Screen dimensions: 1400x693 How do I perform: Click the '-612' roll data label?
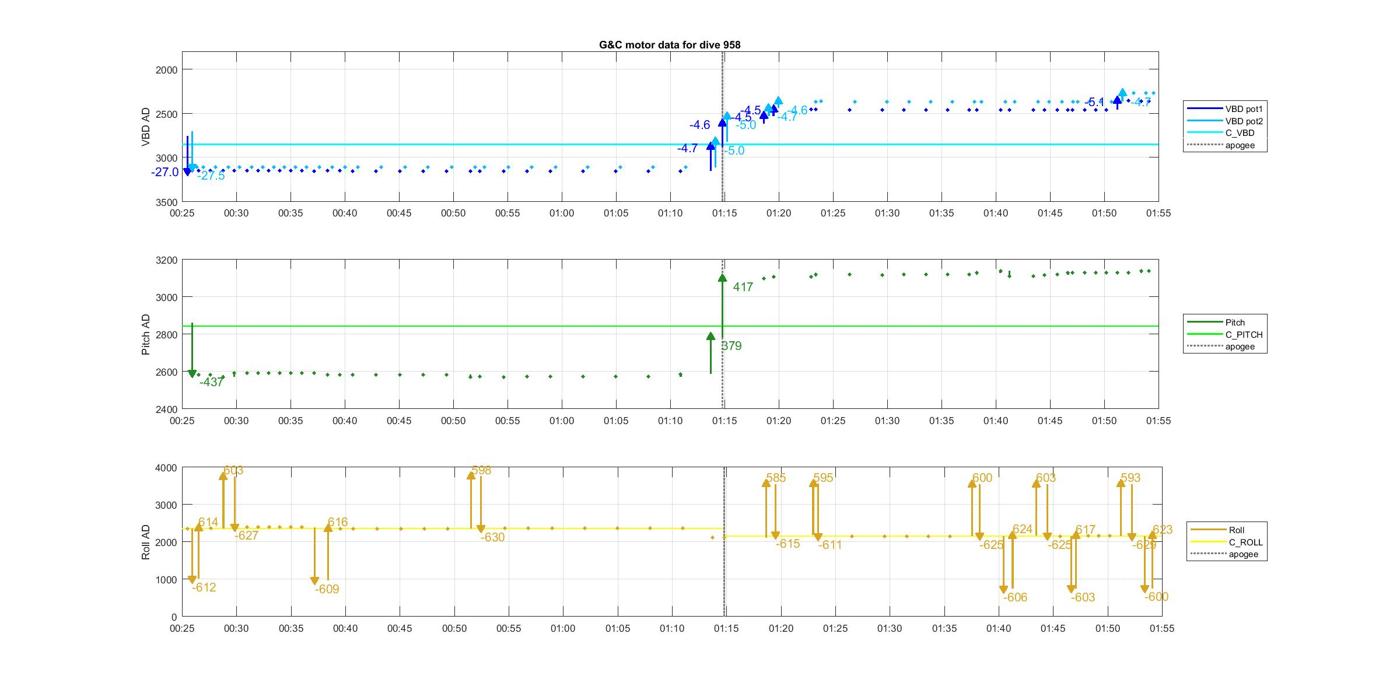click(x=204, y=588)
